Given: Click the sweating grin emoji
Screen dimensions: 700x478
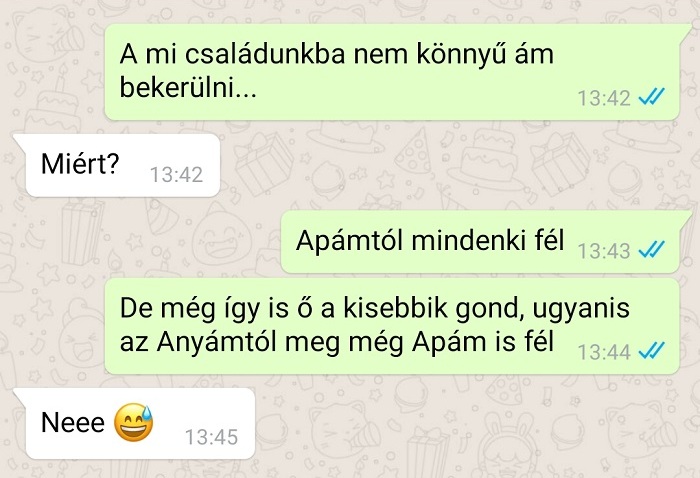Looking at the screenshot, I should coord(133,423).
